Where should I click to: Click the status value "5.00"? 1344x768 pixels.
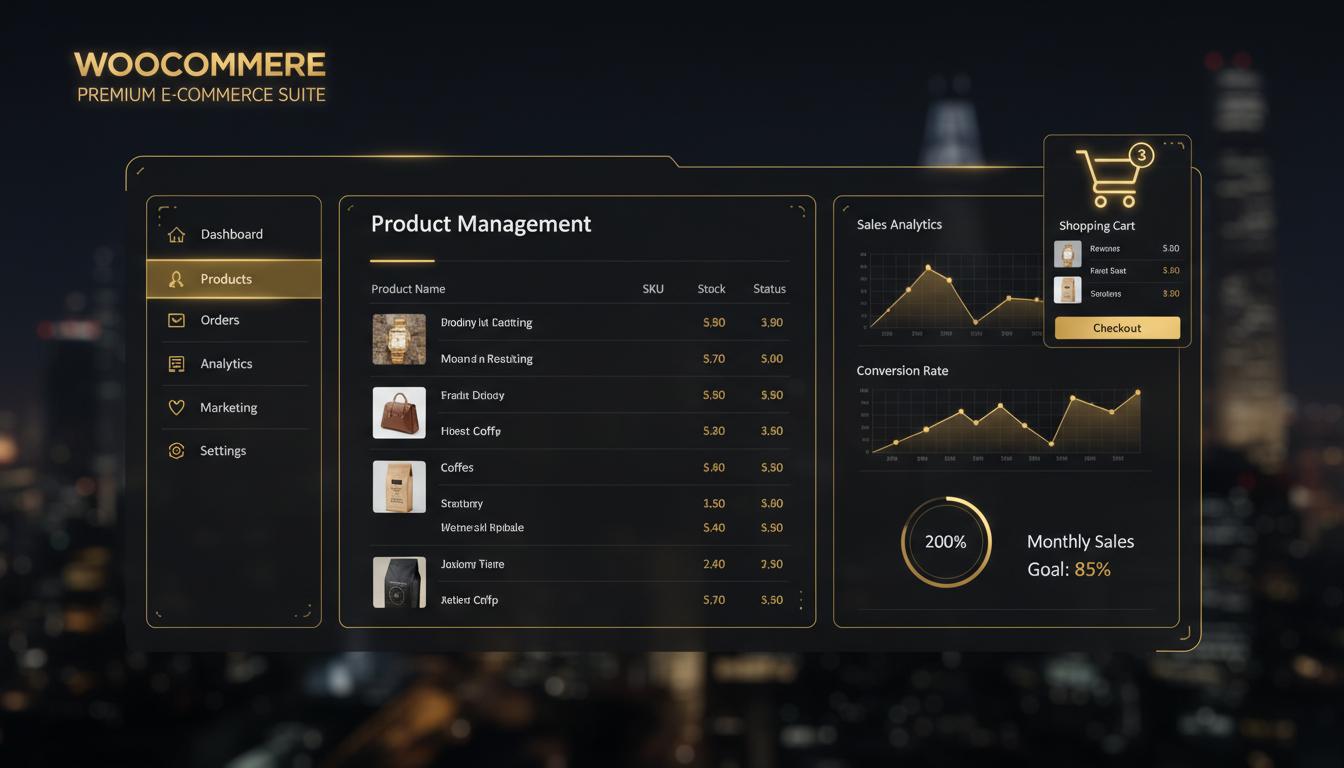(772, 359)
